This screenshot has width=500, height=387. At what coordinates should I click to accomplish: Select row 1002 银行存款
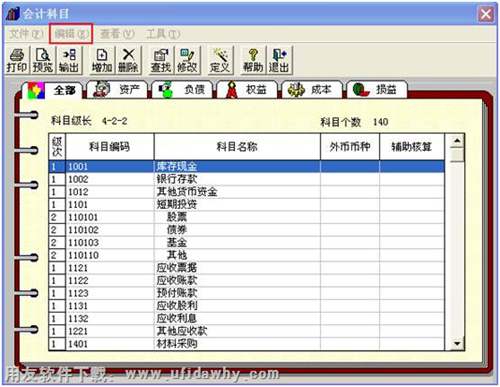tap(247, 179)
